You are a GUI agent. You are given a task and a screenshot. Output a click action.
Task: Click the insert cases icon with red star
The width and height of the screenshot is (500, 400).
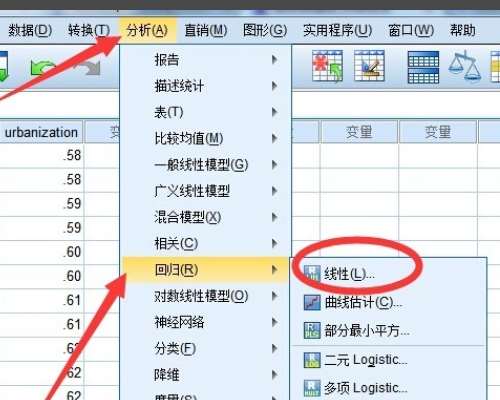[x=327, y=66]
